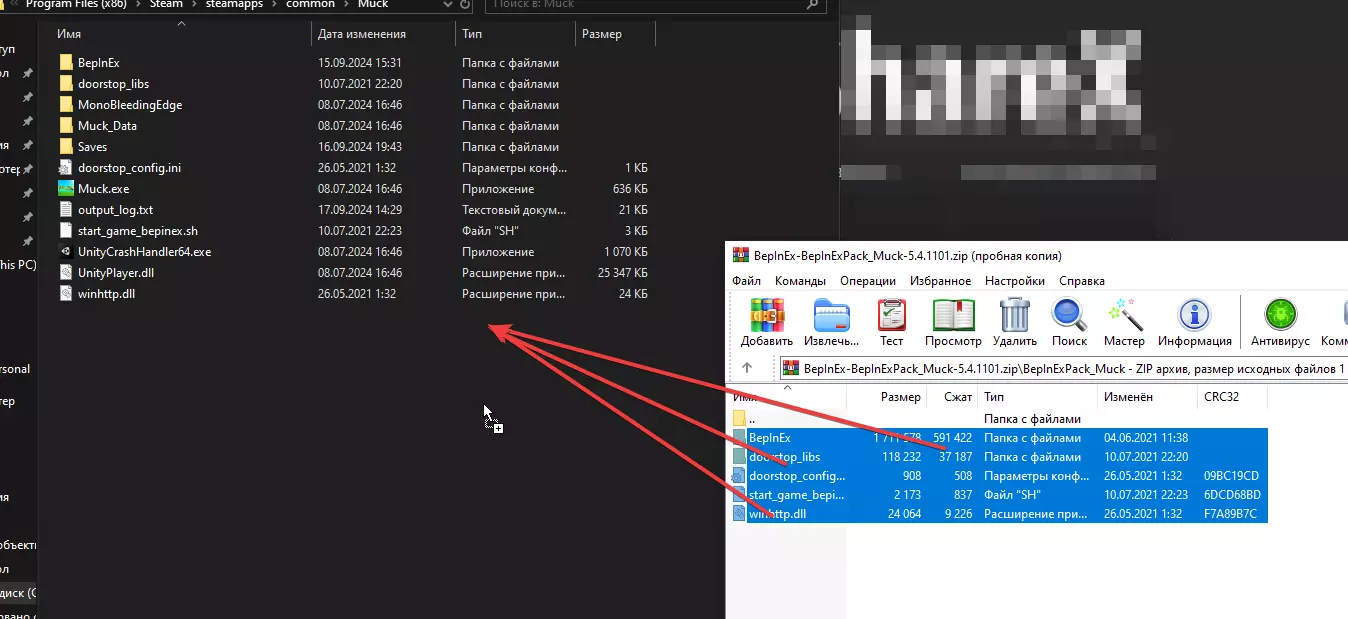Open the Настройки menu in WinRAR

pos(1015,281)
